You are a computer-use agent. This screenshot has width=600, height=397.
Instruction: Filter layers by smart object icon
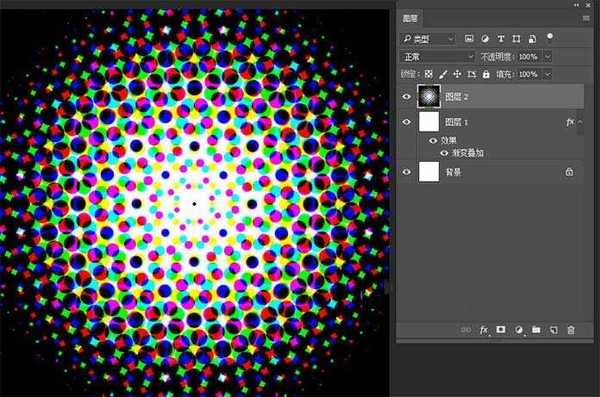pyautogui.click(x=532, y=39)
